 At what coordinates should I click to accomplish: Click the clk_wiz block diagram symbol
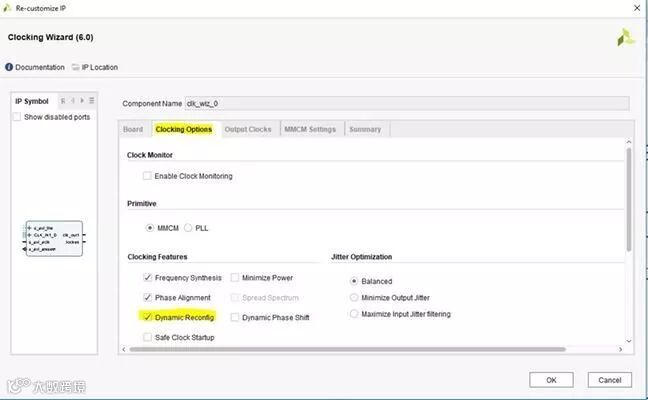pyautogui.click(x=54, y=238)
